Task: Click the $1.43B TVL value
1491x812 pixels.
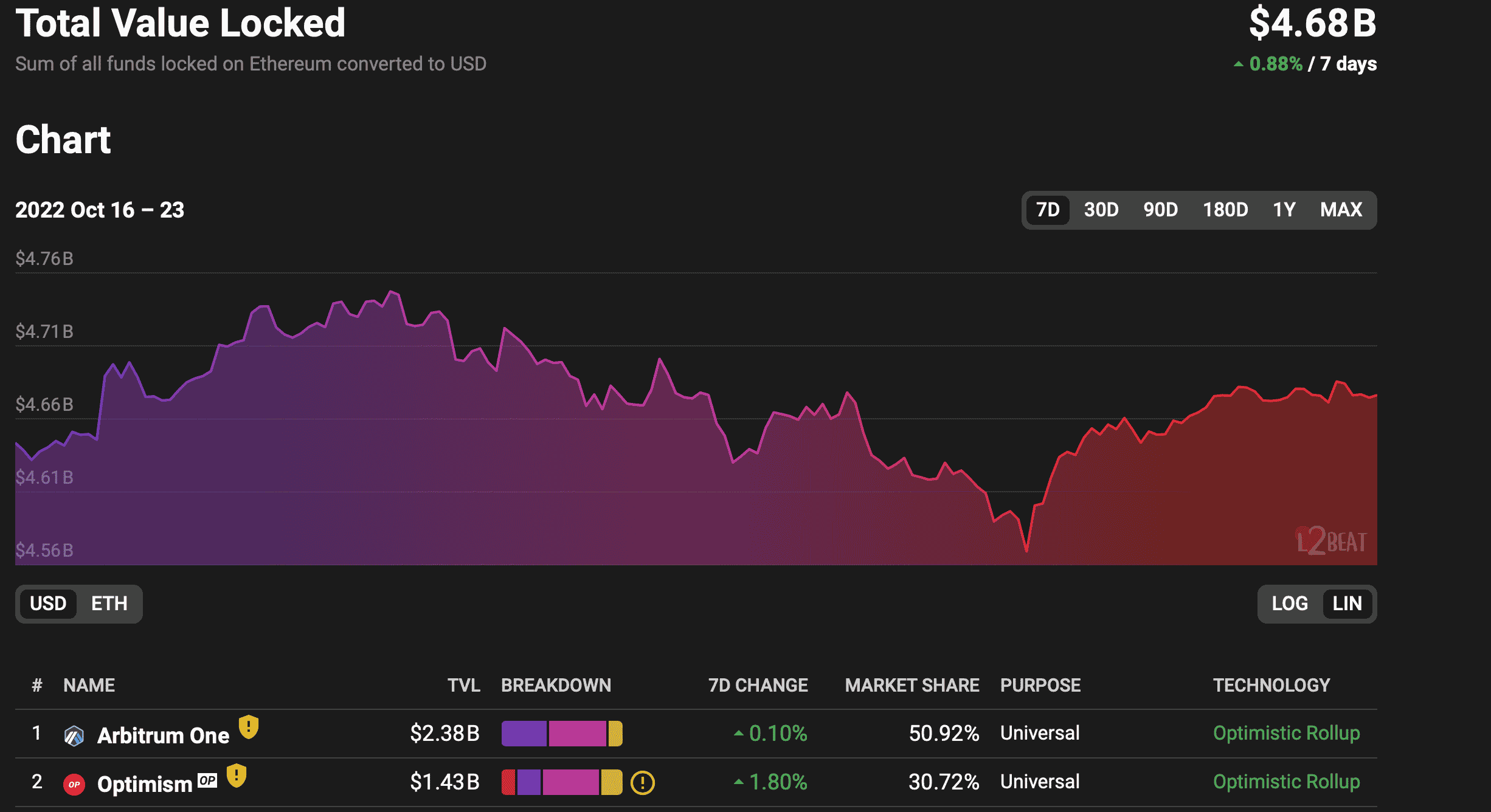Action: (x=445, y=782)
